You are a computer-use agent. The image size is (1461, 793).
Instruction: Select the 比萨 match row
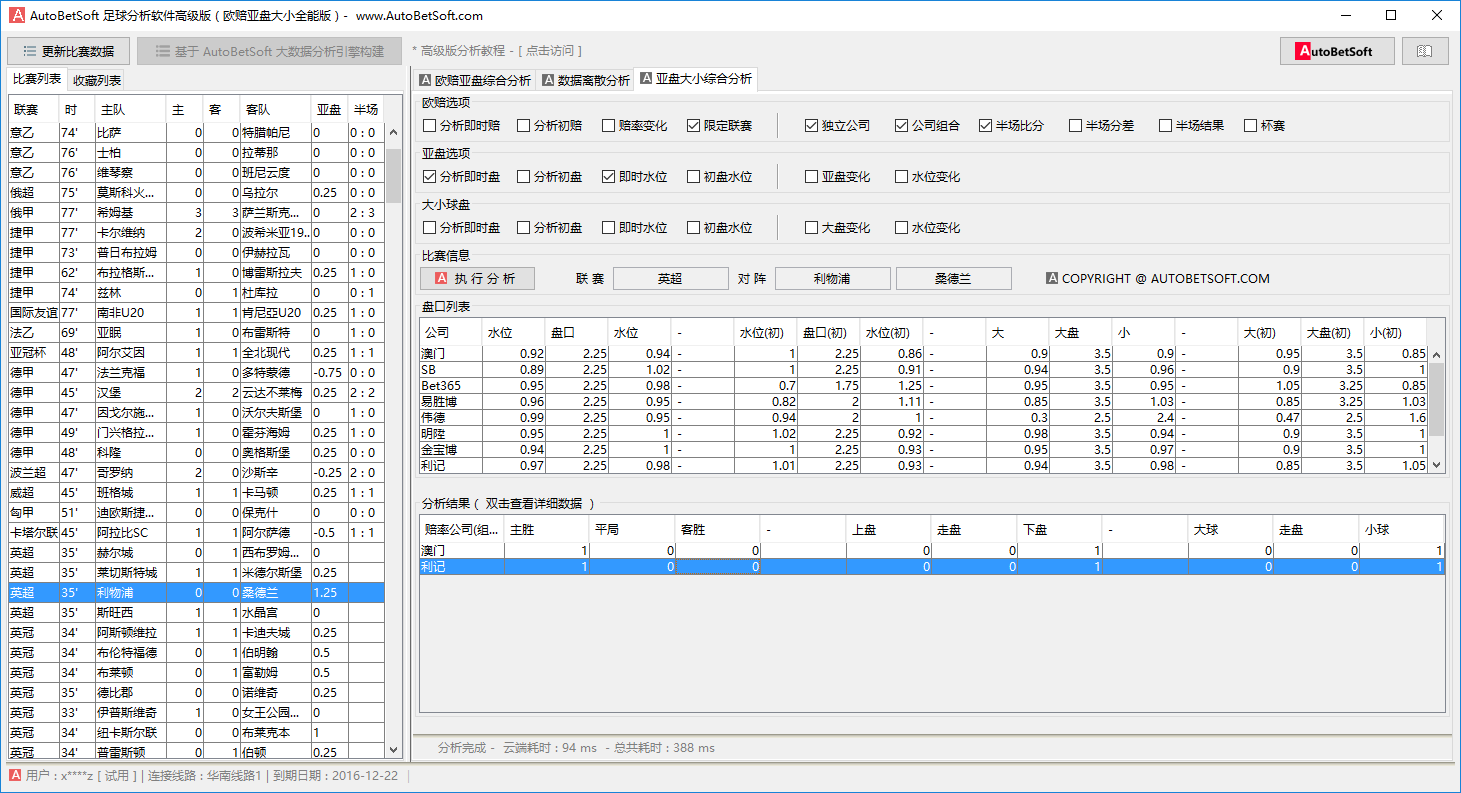[x=196, y=132]
